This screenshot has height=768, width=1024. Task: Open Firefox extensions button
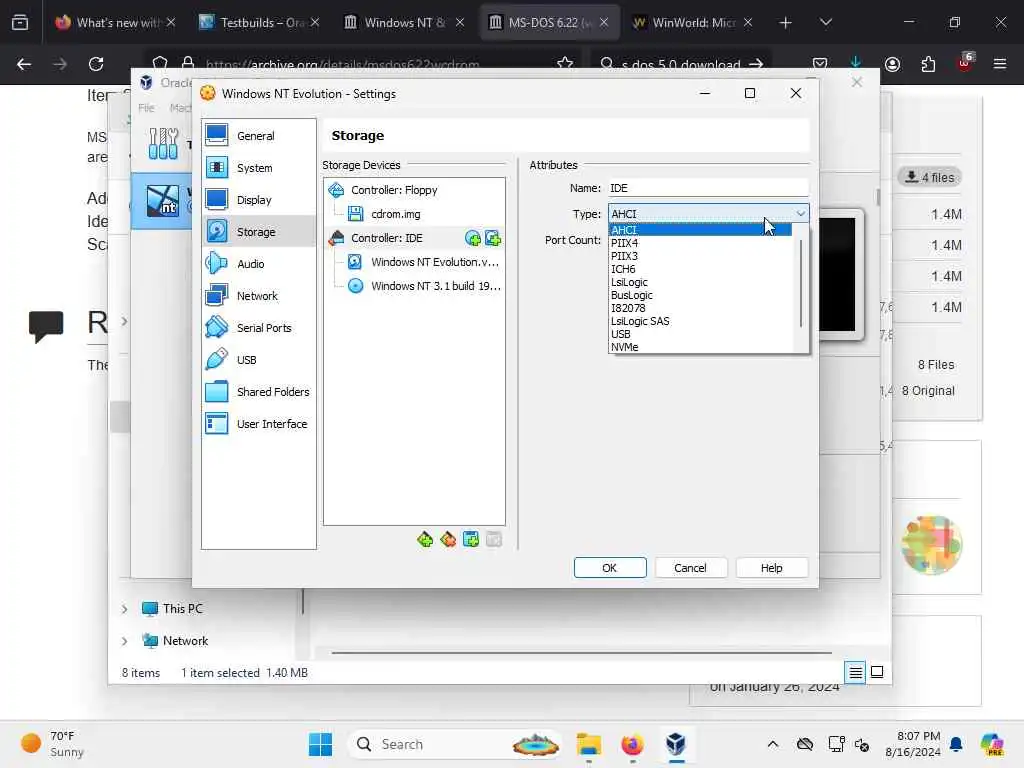pos(928,64)
